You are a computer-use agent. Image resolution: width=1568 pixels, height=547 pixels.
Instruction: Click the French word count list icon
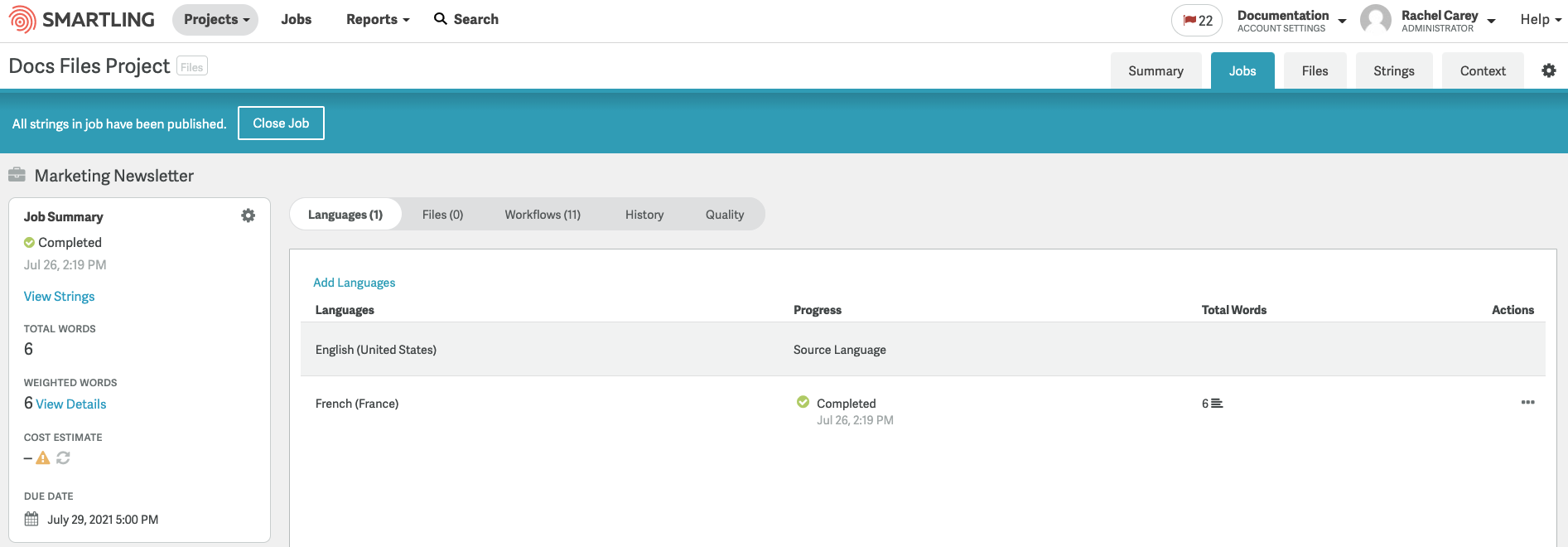(x=1217, y=404)
